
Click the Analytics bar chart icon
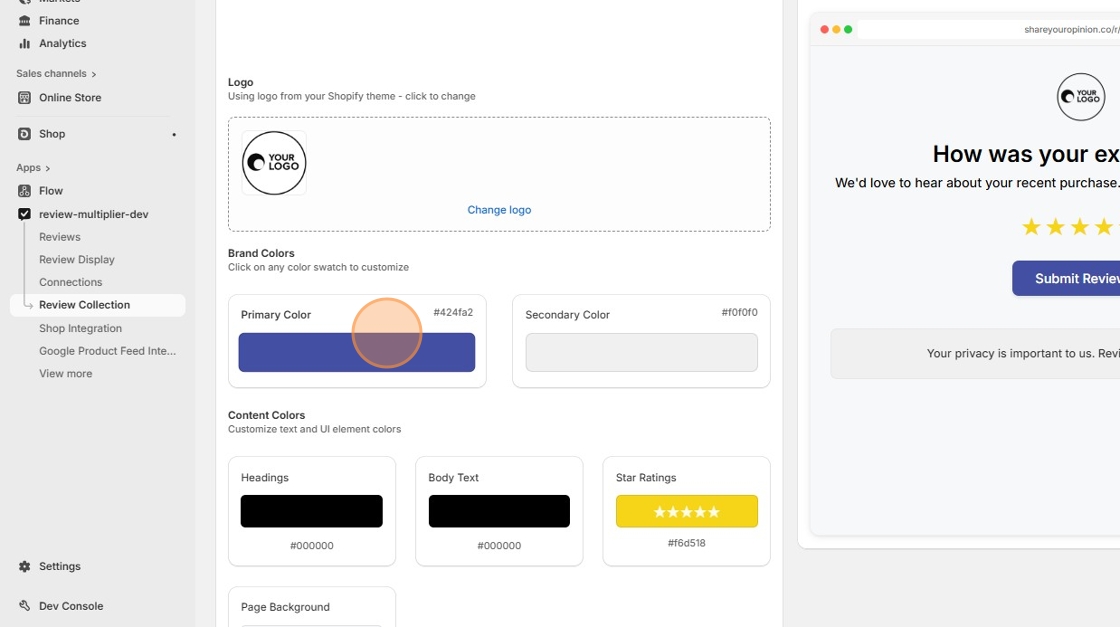click(24, 43)
